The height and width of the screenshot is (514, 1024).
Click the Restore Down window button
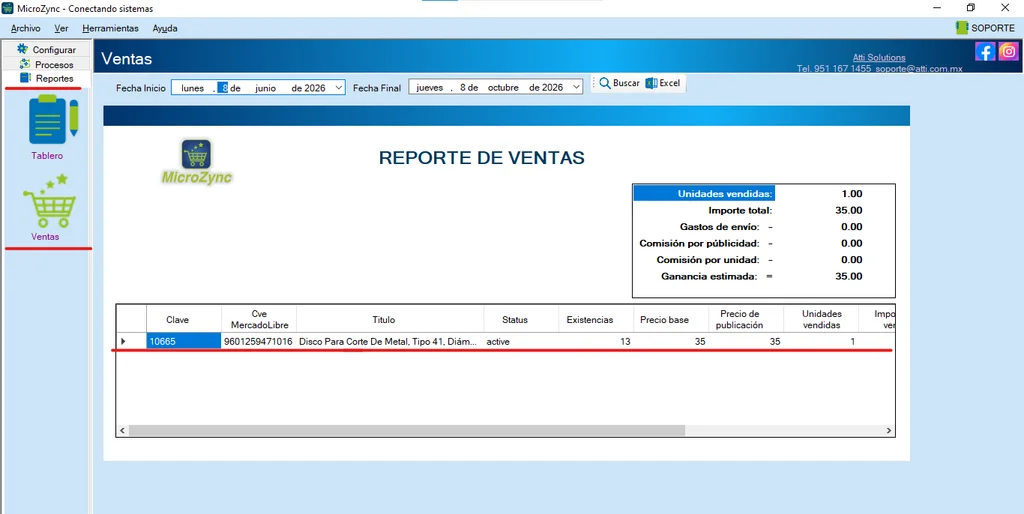pyautogui.click(x=970, y=8)
